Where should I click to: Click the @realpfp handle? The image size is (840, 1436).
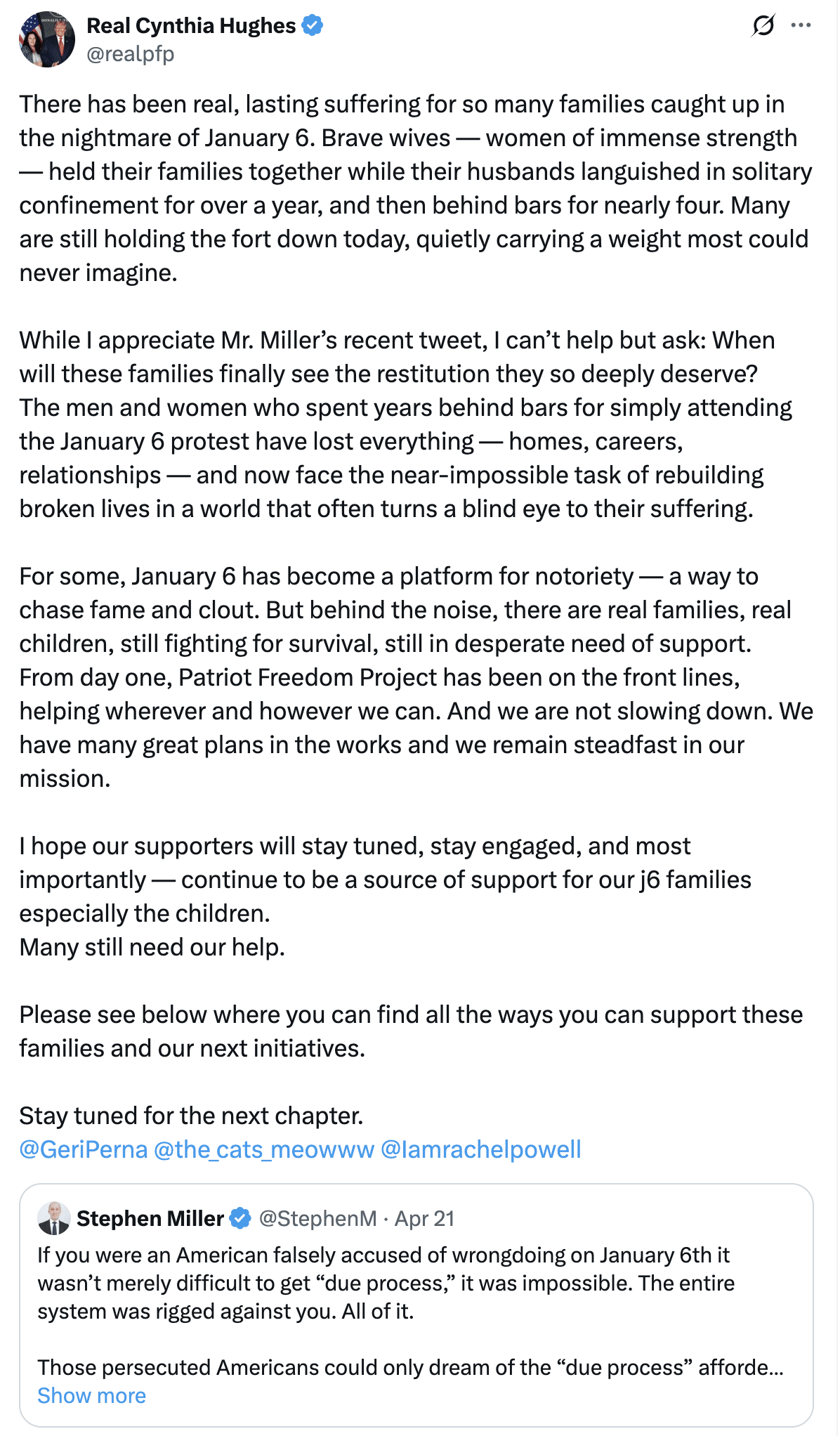[130, 54]
